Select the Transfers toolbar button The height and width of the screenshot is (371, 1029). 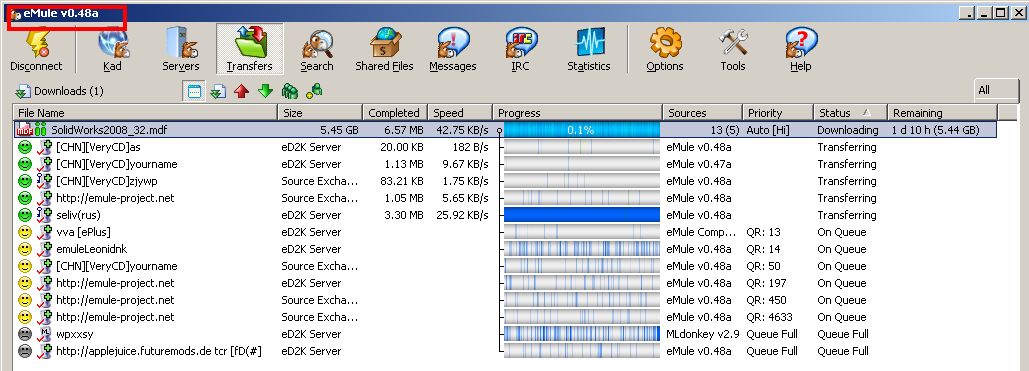pos(249,49)
